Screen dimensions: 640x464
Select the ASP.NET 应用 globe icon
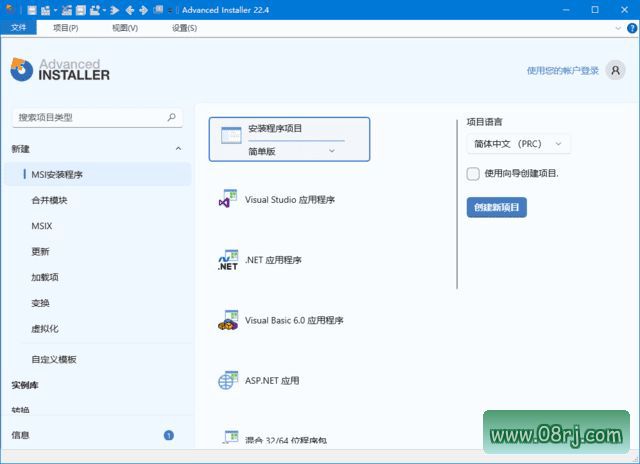point(228,380)
